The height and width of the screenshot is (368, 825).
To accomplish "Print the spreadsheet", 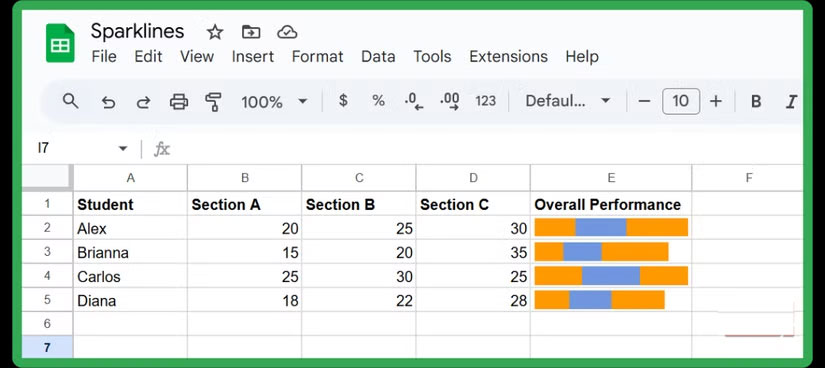I will pyautogui.click(x=179, y=101).
